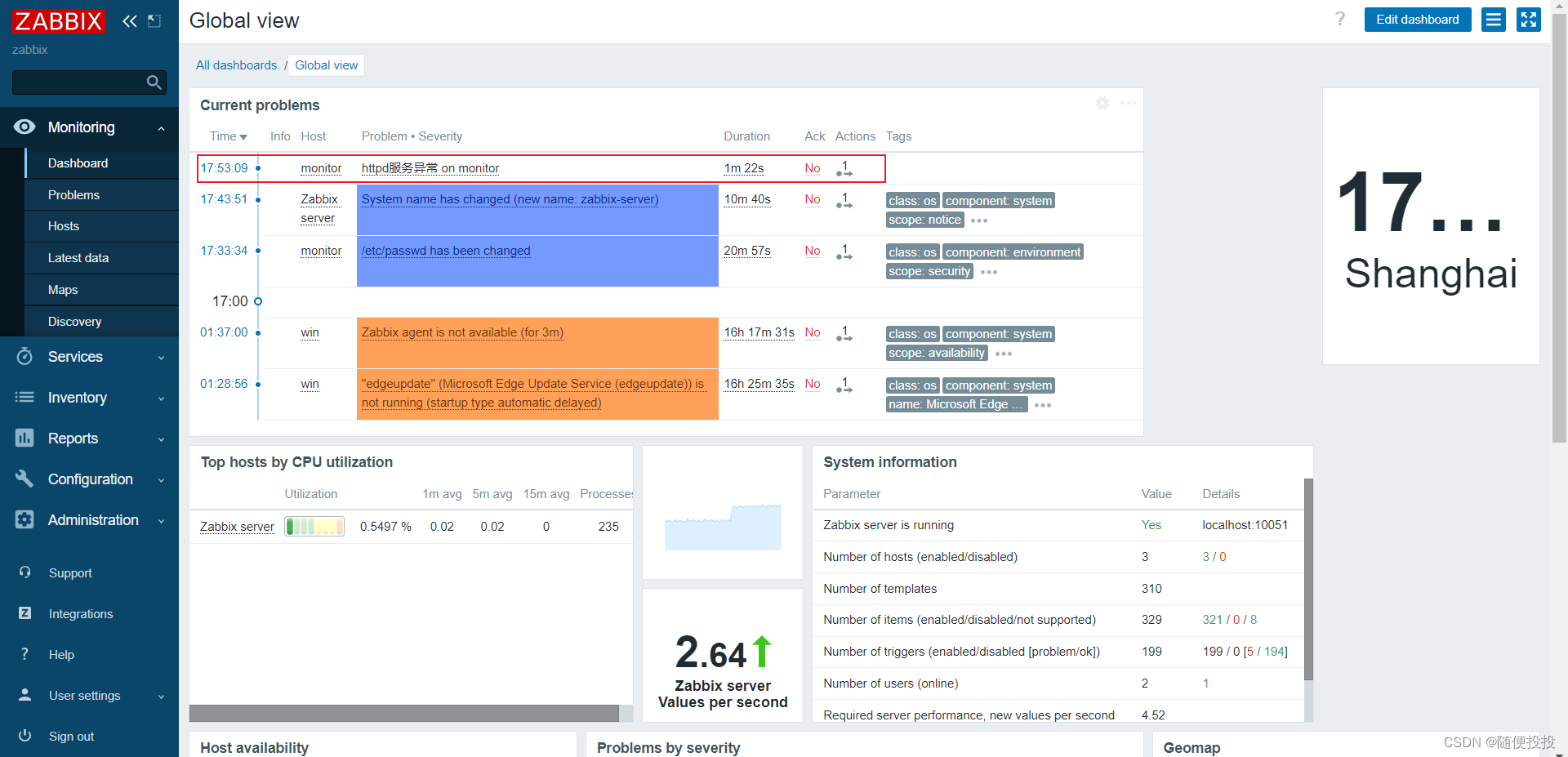Viewport: 1568px width, 757px height.
Task: Click the Administration gear icon
Action: coord(24,519)
